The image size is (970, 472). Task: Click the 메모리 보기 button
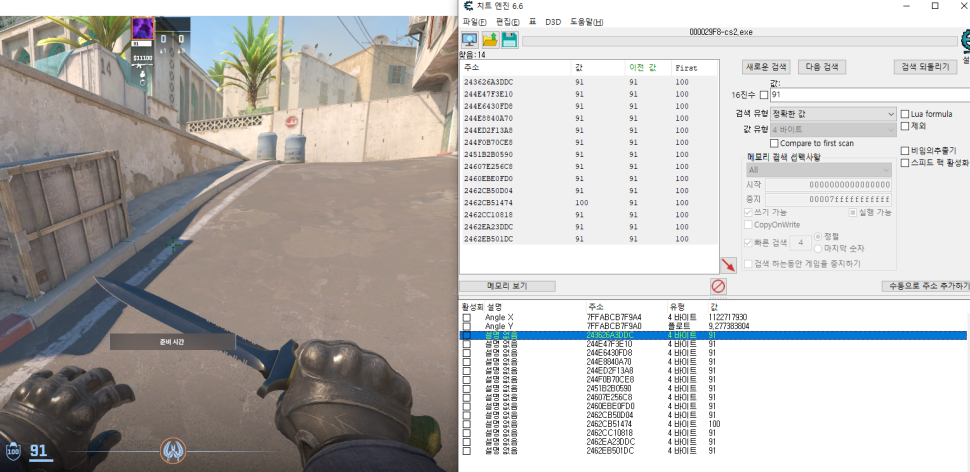tap(507, 286)
